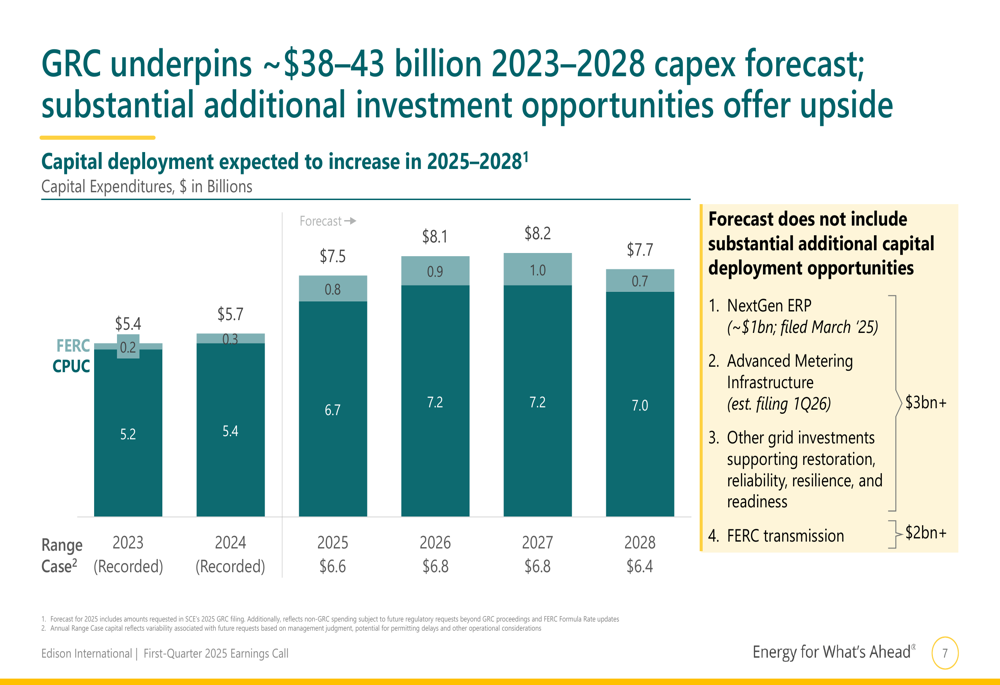Click the $6.6 range case for 2025
Screen dimensions: 1000x685
pyautogui.click(x=333, y=566)
